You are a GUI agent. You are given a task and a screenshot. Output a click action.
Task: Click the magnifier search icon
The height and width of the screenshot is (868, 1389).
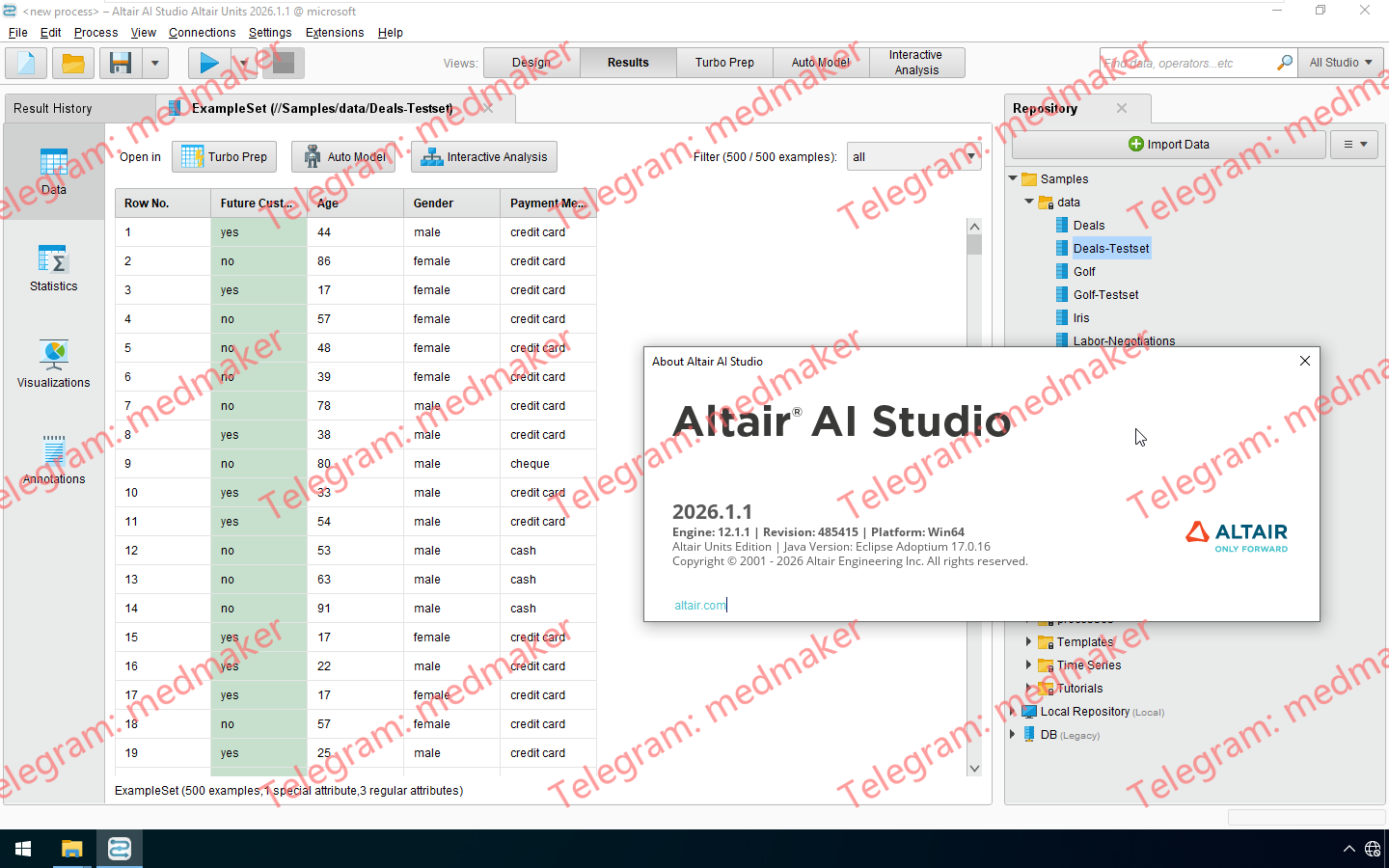coord(1285,63)
